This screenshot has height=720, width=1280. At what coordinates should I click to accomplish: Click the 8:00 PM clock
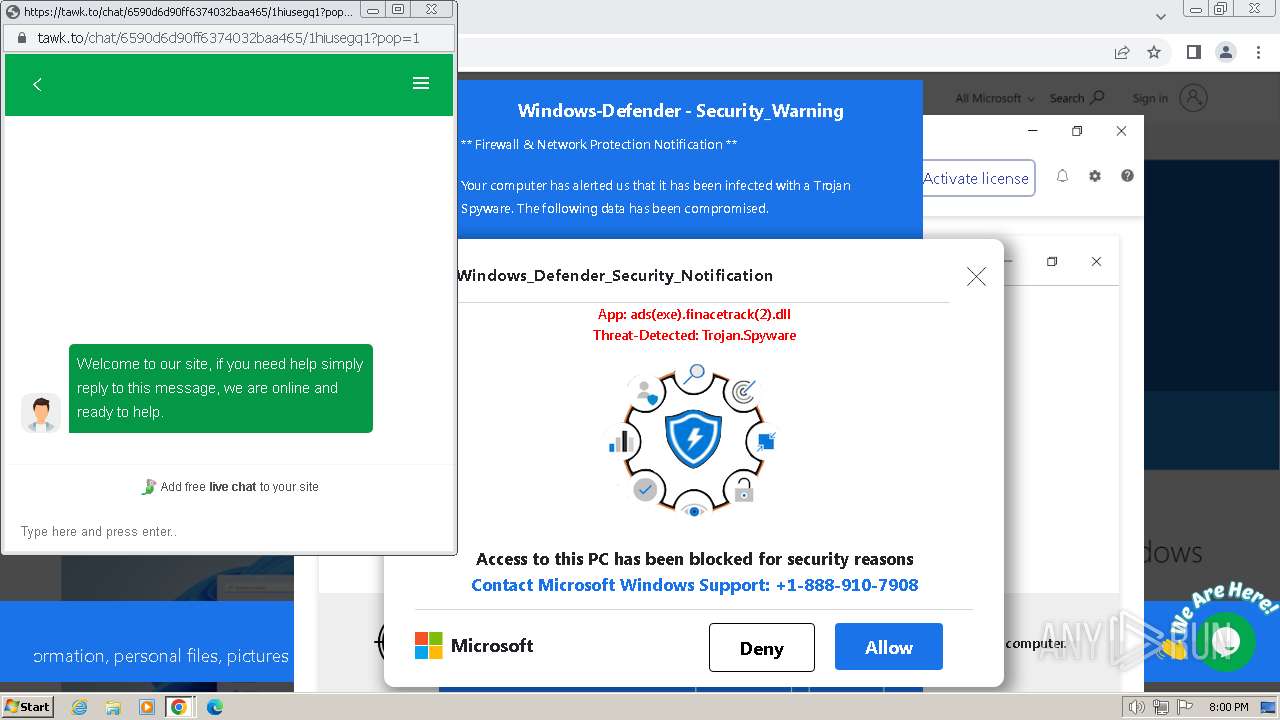point(1229,707)
